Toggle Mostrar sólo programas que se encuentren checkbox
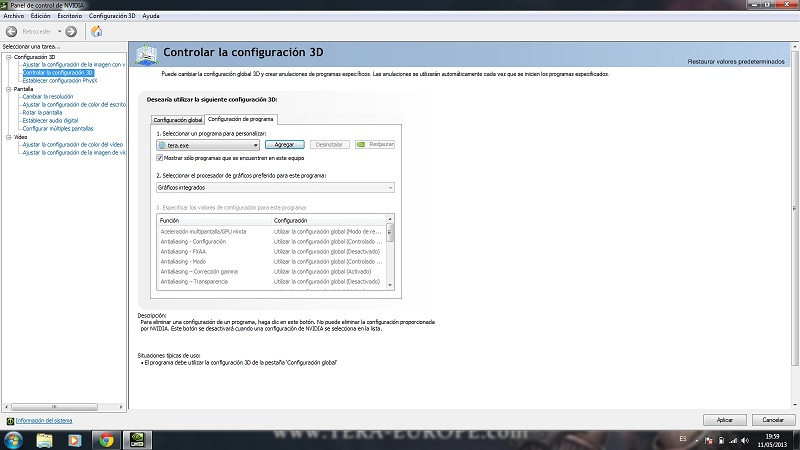The width and height of the screenshot is (800, 450). click(x=160, y=158)
